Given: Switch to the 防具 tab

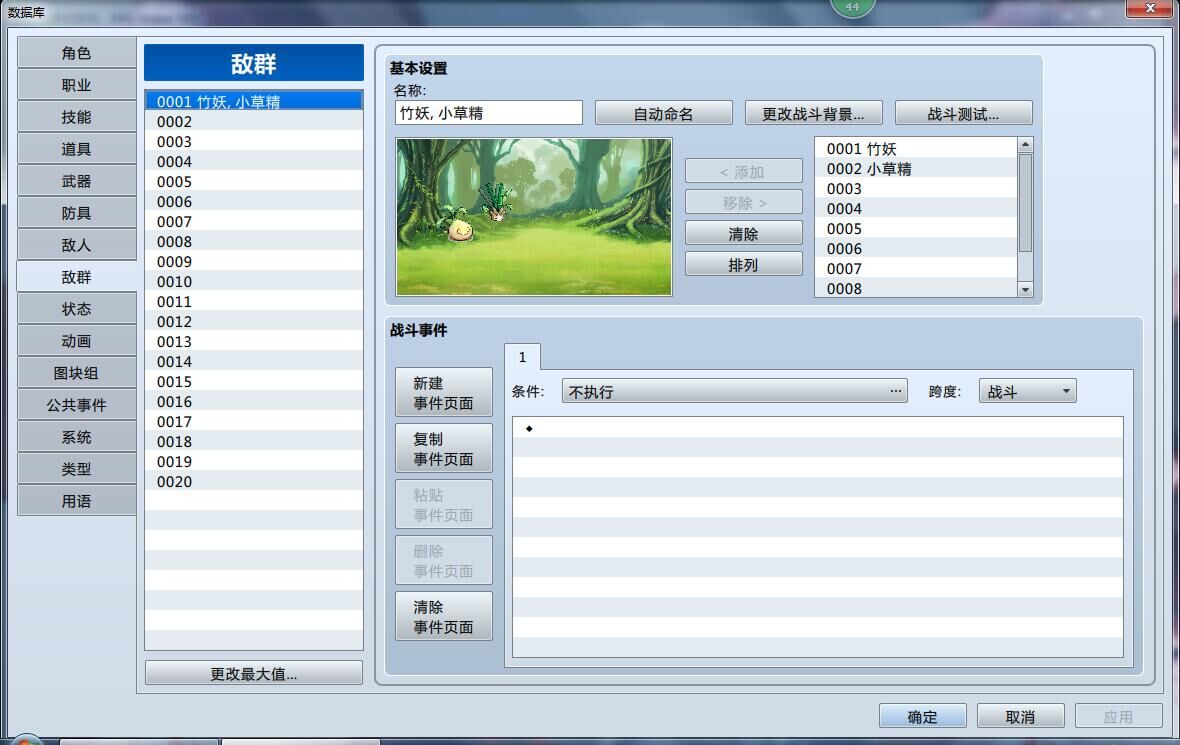Looking at the screenshot, I should (76, 213).
